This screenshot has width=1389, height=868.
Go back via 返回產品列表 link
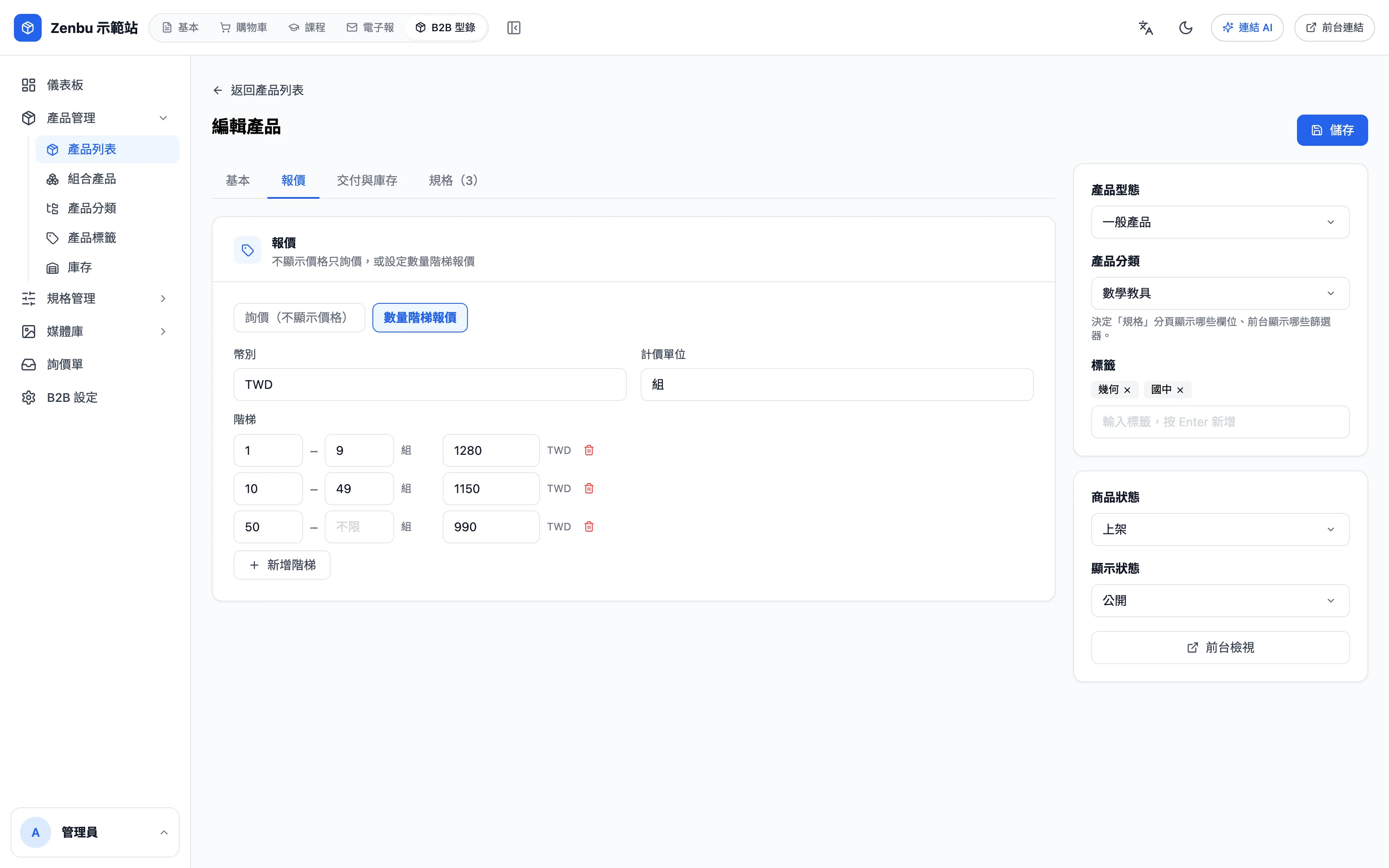click(258, 90)
